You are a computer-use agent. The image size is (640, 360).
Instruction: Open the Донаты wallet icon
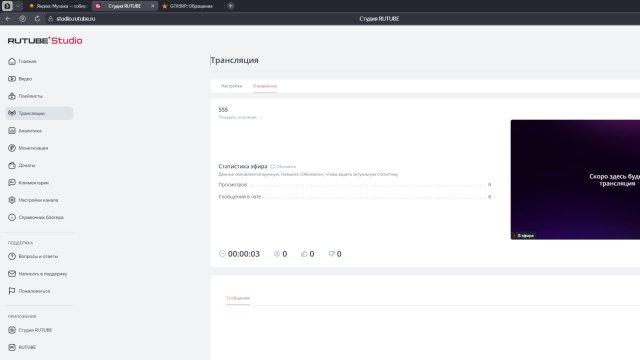coord(12,165)
